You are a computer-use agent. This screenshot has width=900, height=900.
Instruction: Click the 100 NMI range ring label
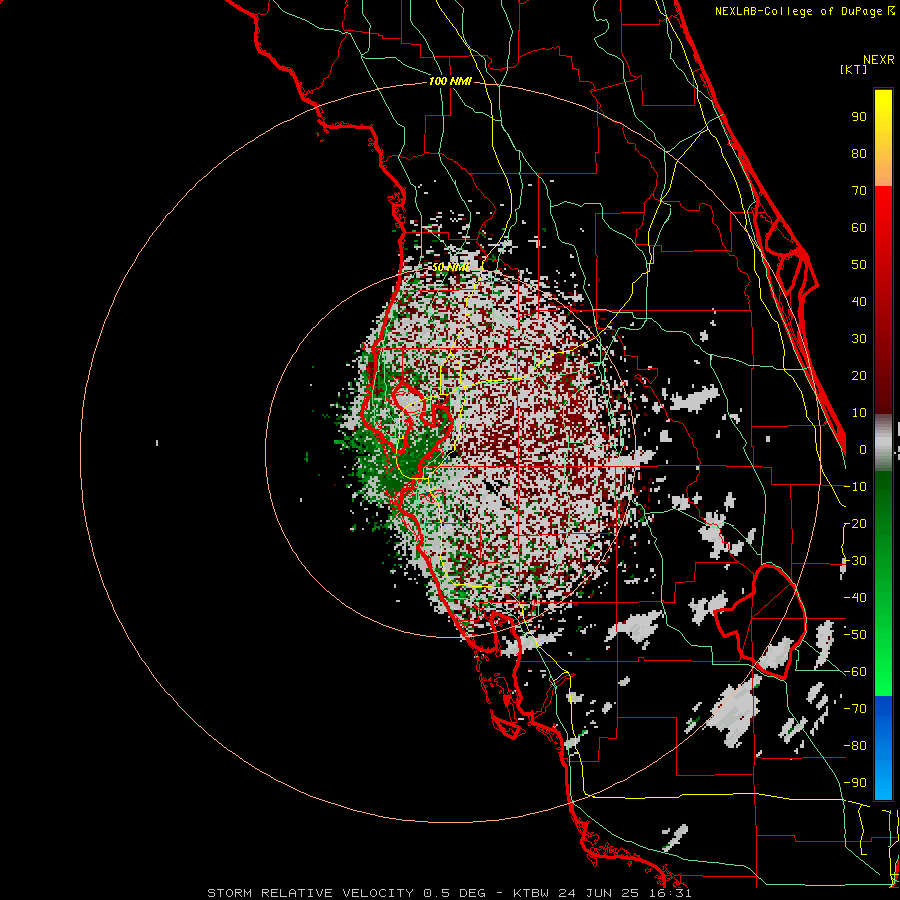tap(450, 82)
